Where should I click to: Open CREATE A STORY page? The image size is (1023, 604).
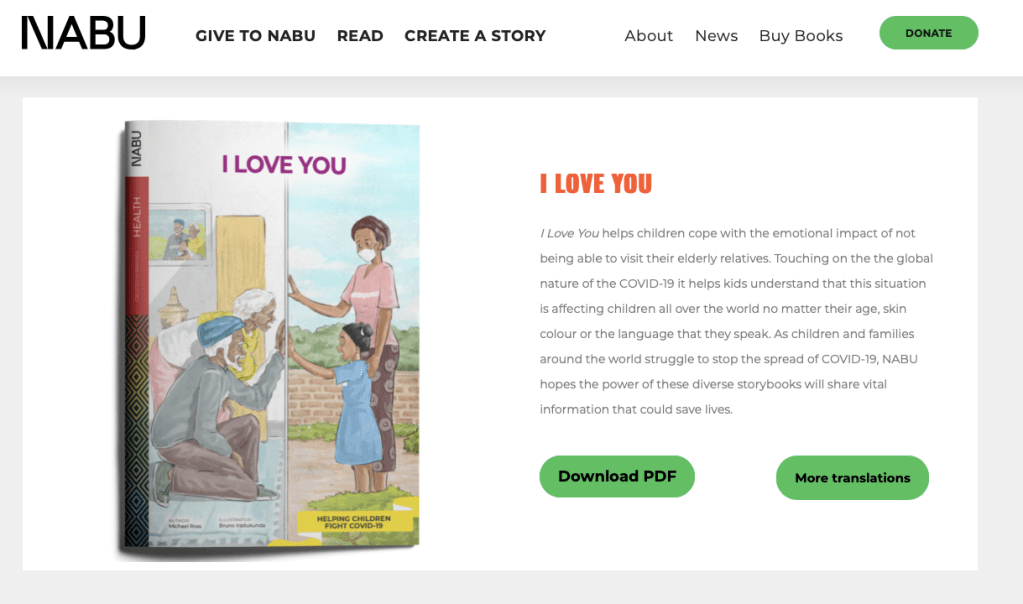475,36
